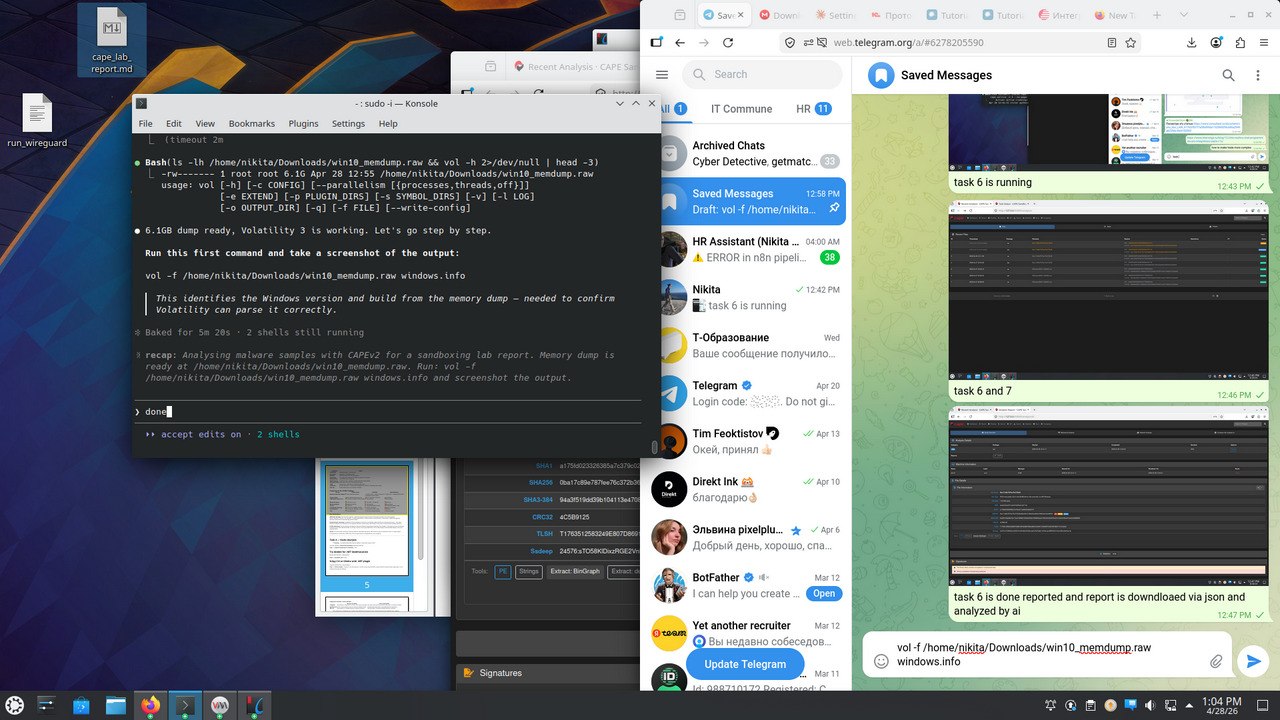Click the Open button for BotFather
This screenshot has width=1280, height=720.
tap(824, 593)
